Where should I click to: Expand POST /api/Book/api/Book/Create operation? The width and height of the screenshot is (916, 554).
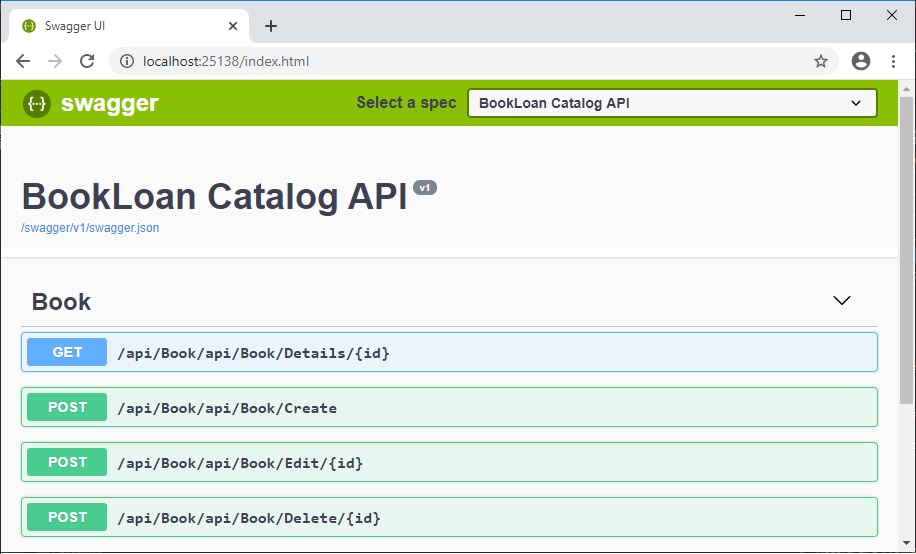(449, 407)
